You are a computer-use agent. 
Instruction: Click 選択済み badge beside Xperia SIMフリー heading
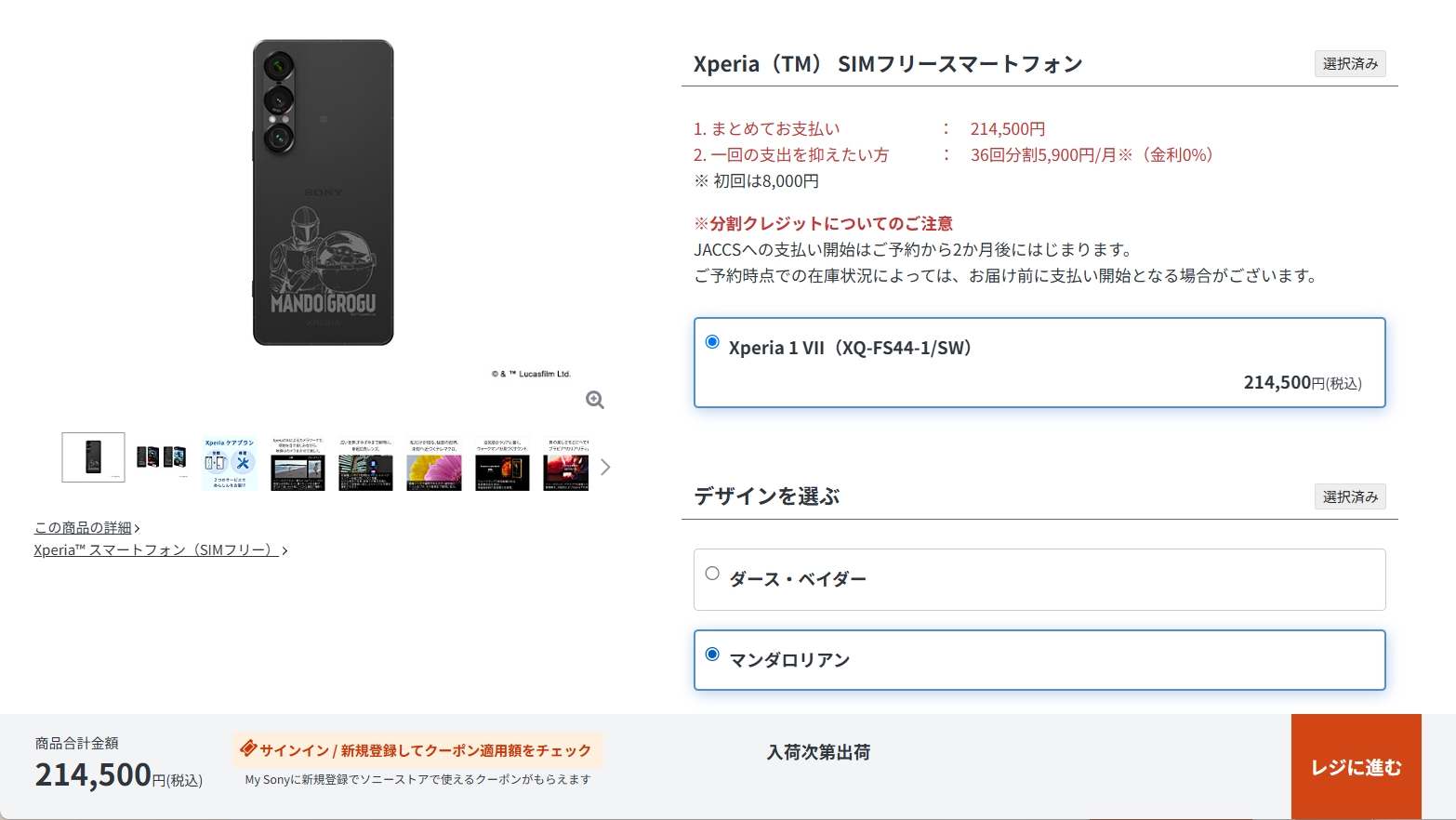(x=1350, y=63)
